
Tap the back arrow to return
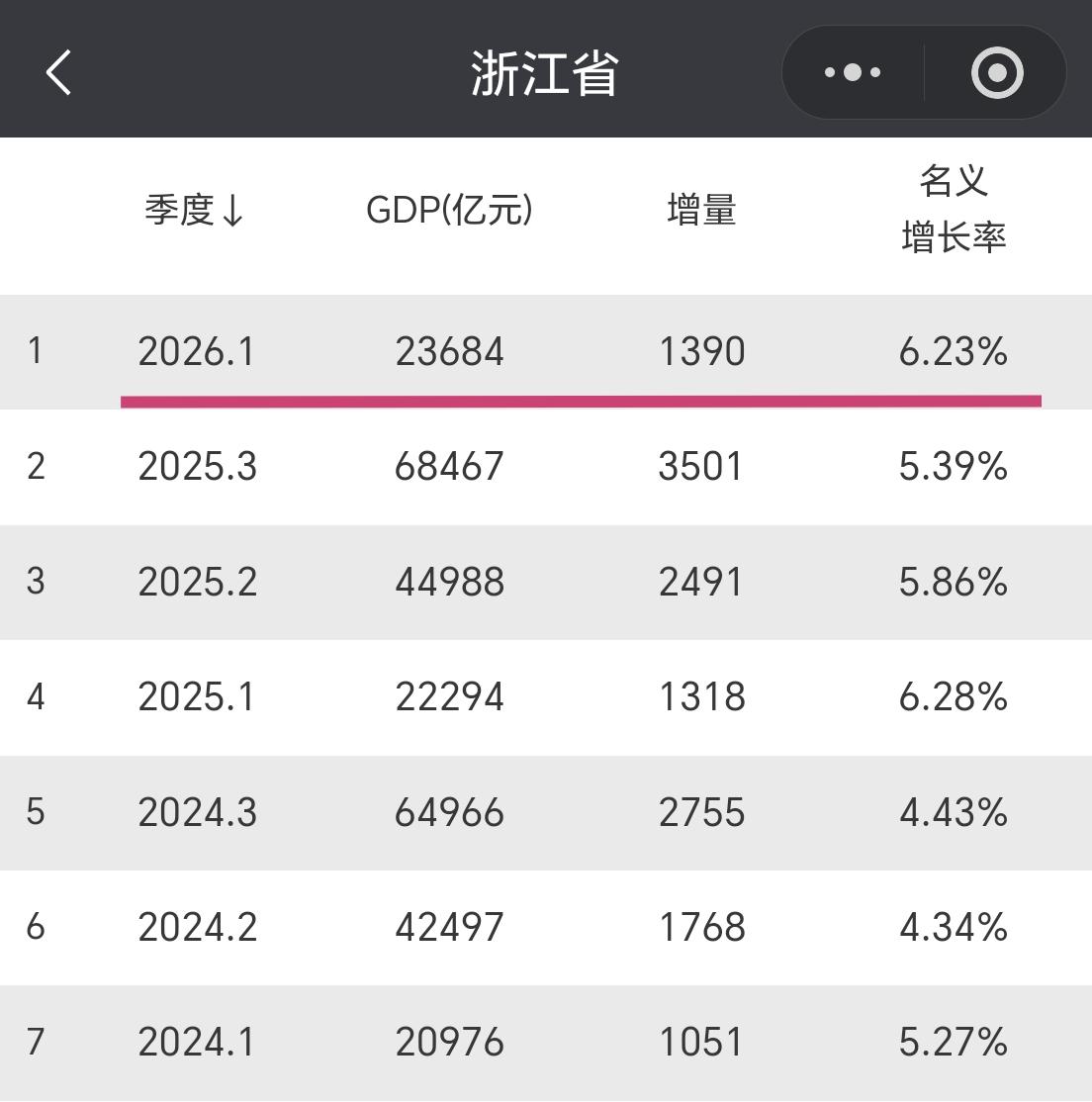pyautogui.click(x=57, y=71)
